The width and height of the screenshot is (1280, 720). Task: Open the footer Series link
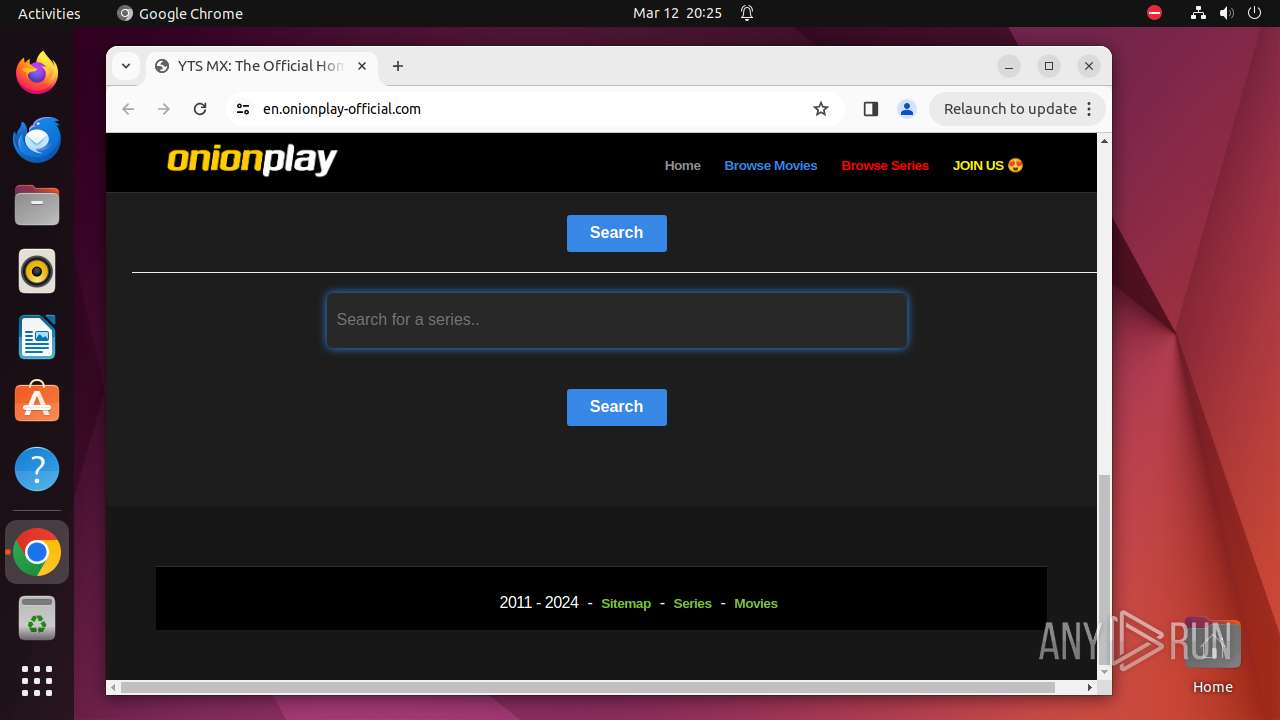coord(693,603)
